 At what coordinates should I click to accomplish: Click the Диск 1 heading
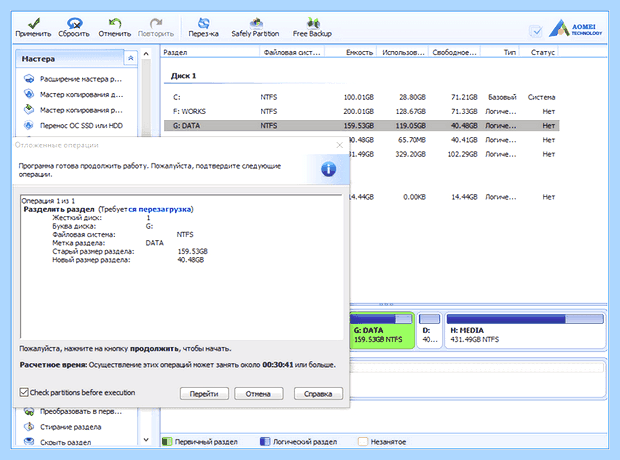[x=183, y=76]
